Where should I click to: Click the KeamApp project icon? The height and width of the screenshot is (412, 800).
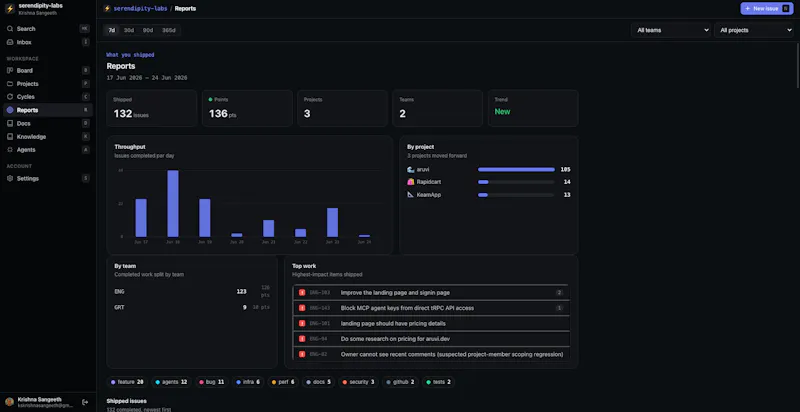point(411,195)
